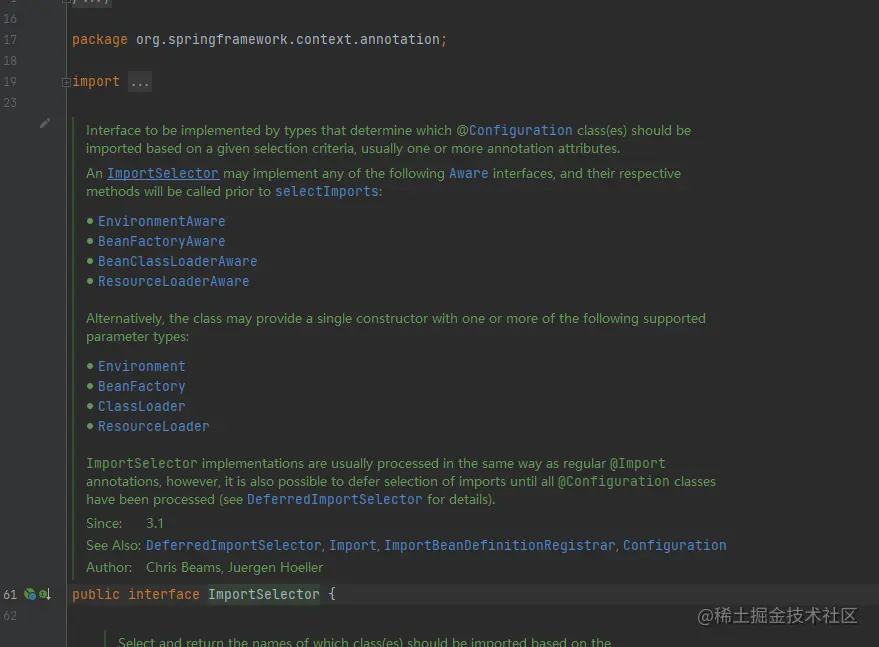The image size is (879, 647).
Task: Open the Environment parameter type link
Action: [x=142, y=366]
